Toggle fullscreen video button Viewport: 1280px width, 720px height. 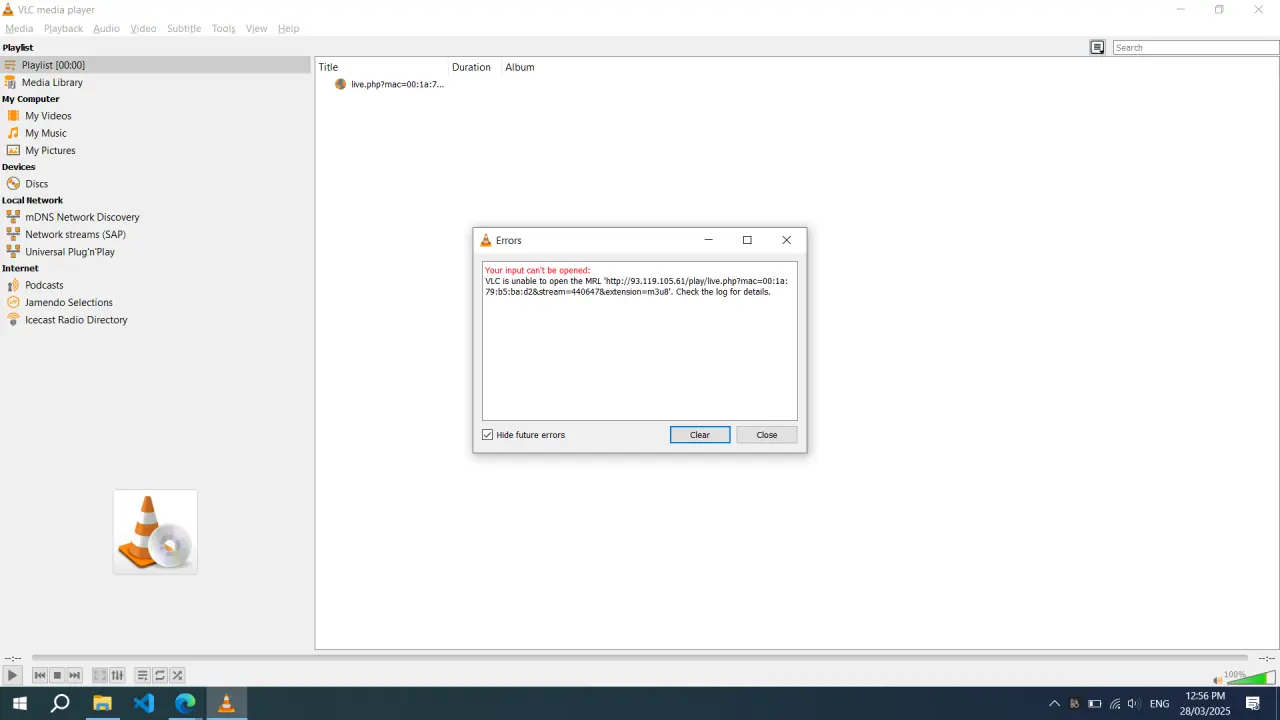coord(100,676)
